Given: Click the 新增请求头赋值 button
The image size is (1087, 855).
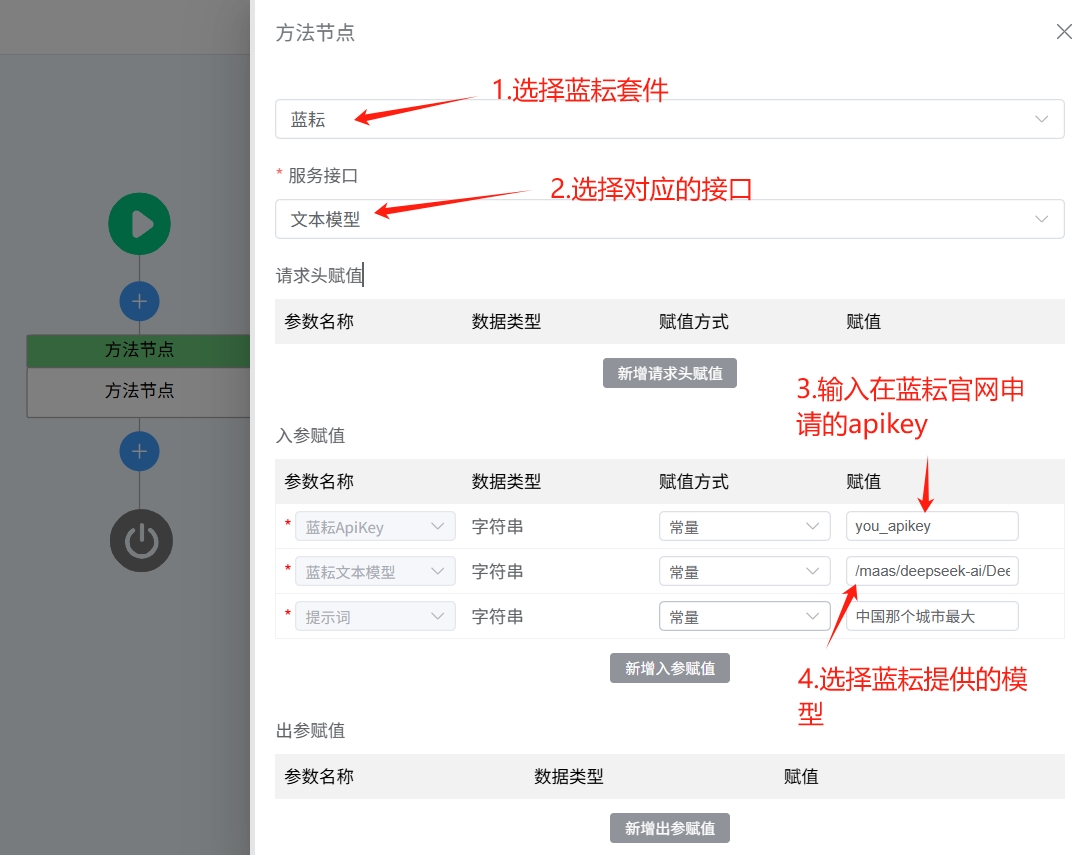Looking at the screenshot, I should coord(669,372).
